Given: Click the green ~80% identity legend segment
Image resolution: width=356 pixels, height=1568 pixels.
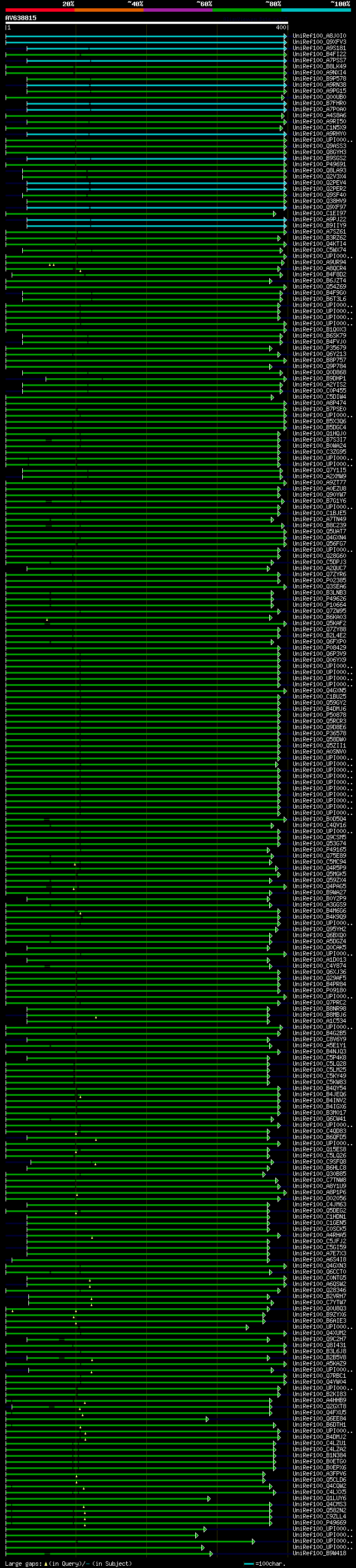Looking at the screenshot, I should tap(247, 10).
